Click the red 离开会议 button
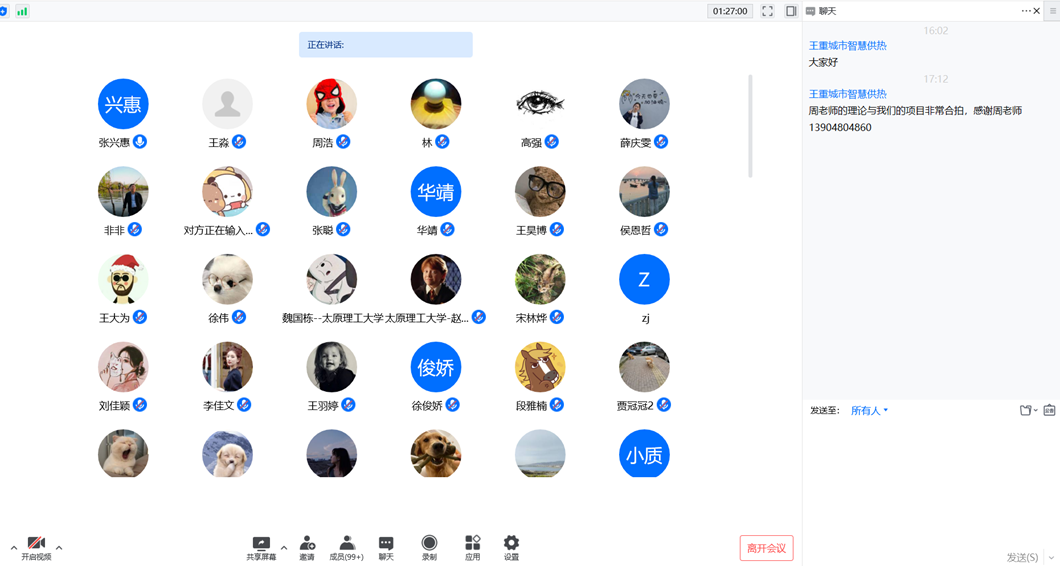1060x566 pixels. (766, 548)
